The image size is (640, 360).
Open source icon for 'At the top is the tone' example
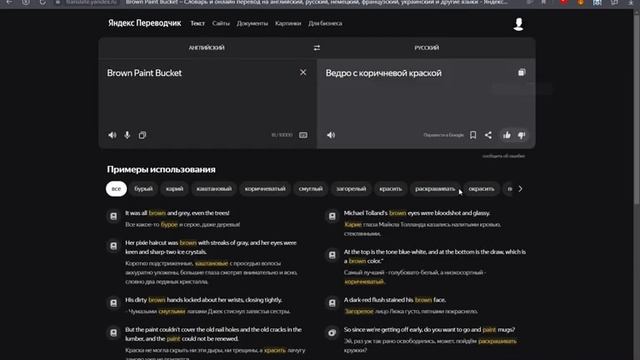[x=332, y=255]
